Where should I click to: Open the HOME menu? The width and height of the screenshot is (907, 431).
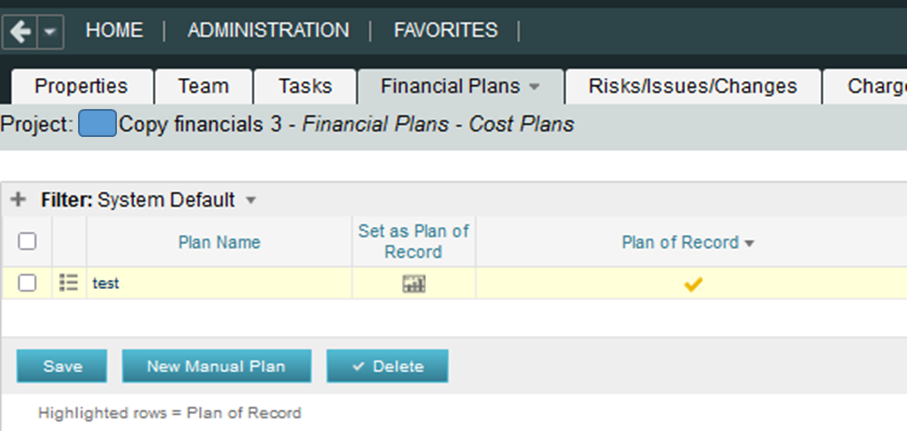click(114, 30)
